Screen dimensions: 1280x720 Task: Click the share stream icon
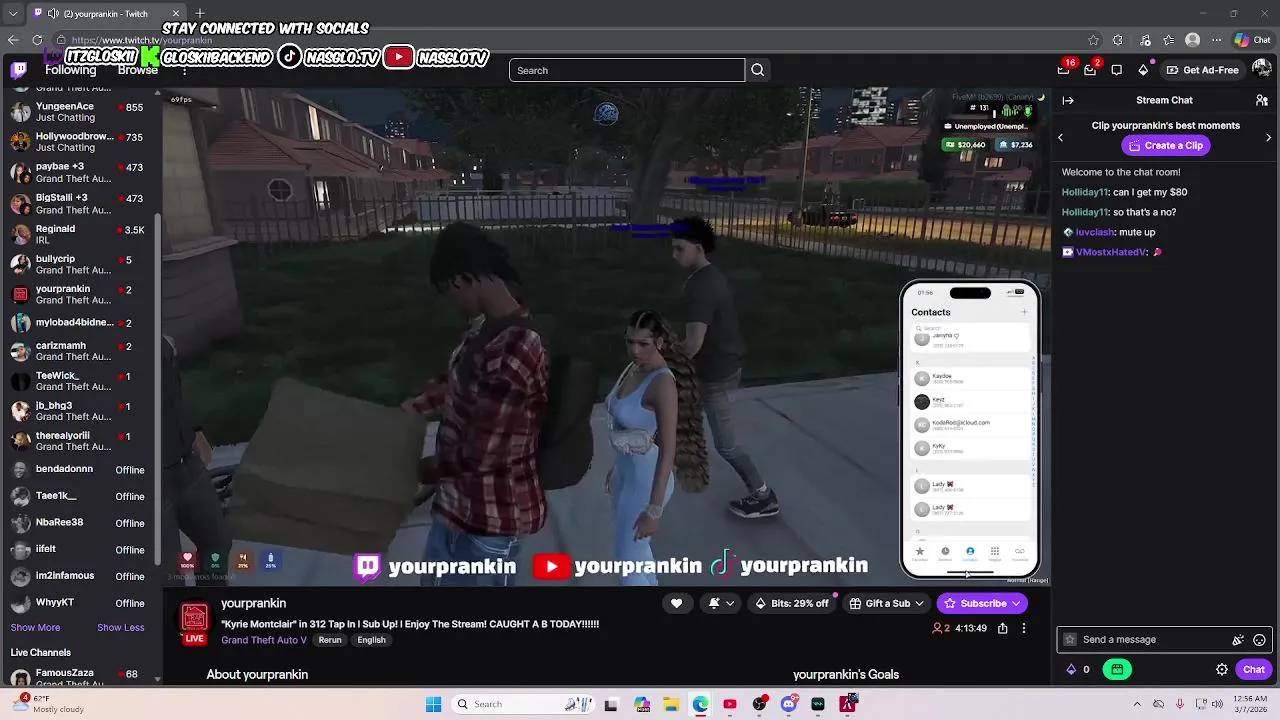pos(1002,628)
